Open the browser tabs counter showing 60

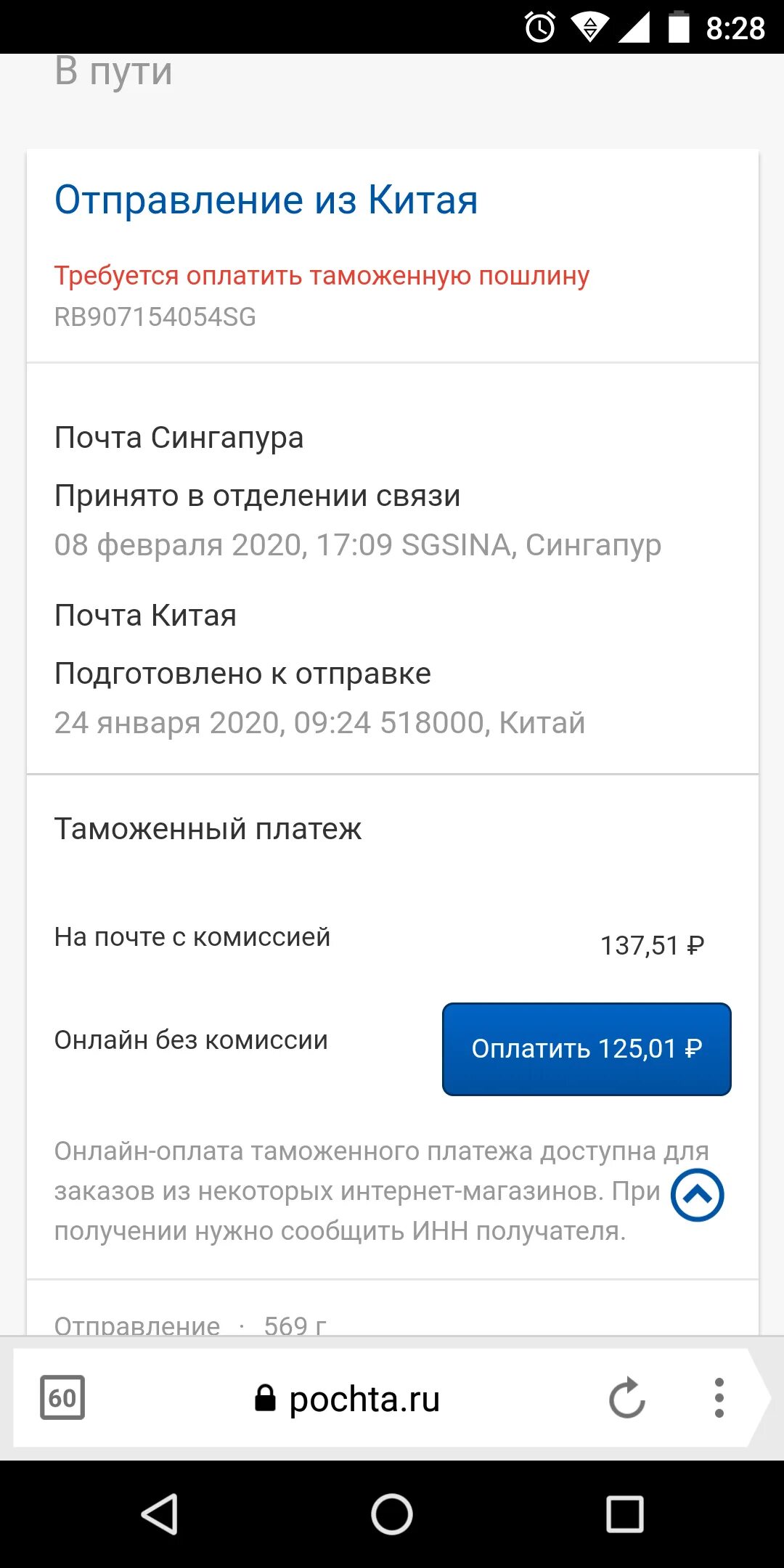62,1397
